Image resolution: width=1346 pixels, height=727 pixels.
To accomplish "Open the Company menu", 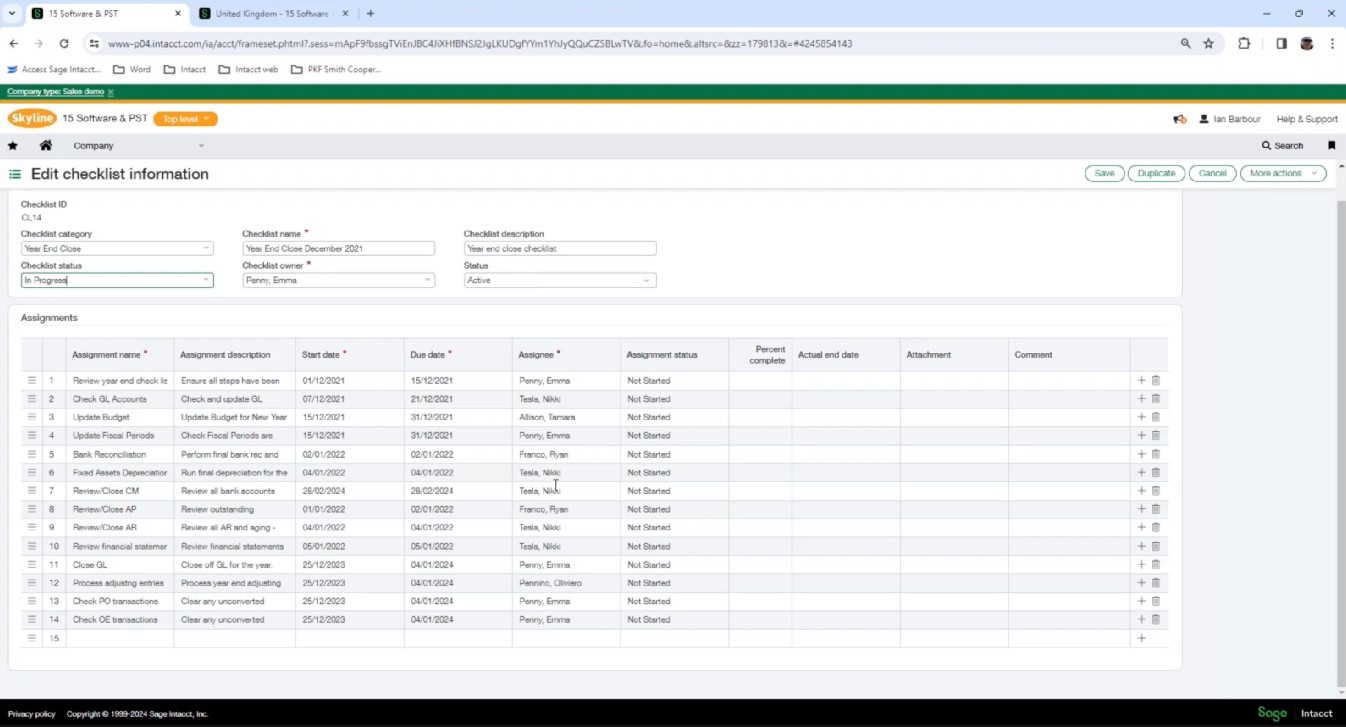I will coord(93,145).
